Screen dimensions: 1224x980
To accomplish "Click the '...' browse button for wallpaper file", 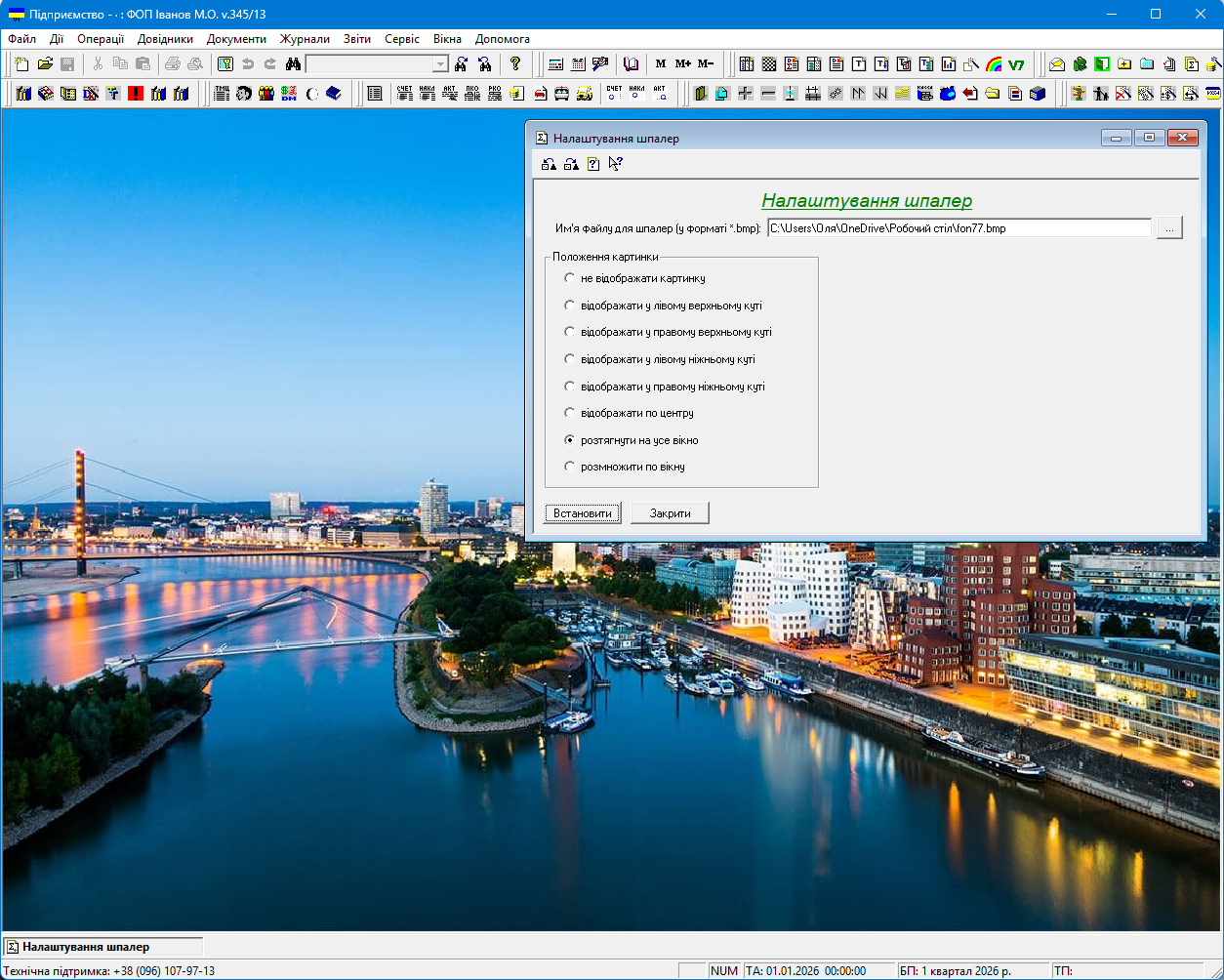I will [1169, 228].
